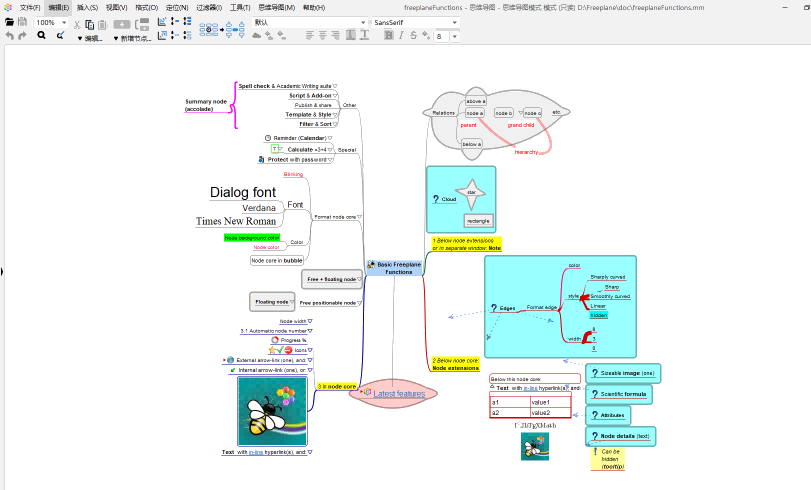Click the find next icon
This screenshot has height=490, width=811.
tap(61, 35)
